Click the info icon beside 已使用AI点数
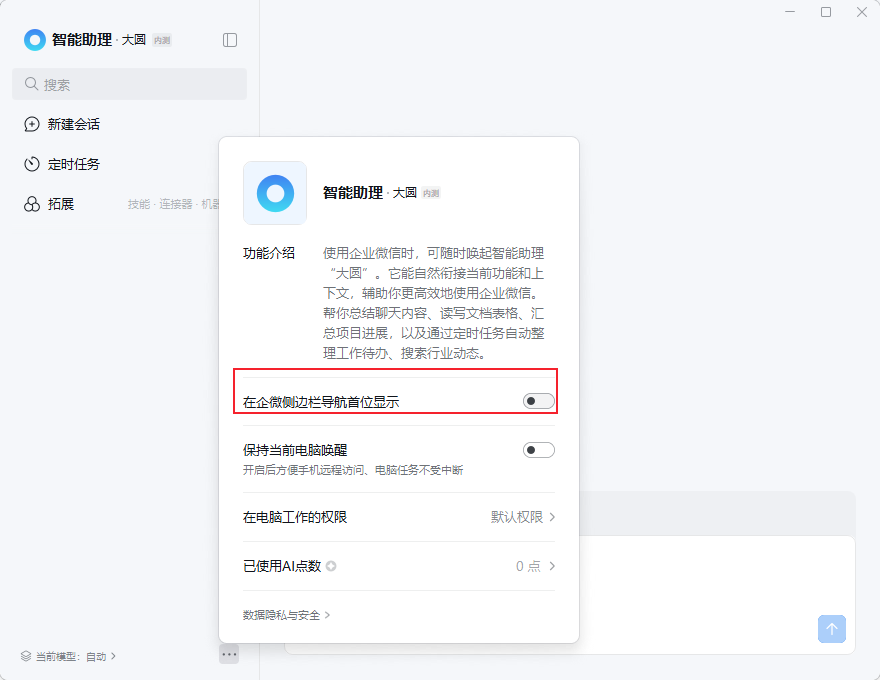 click(x=331, y=566)
